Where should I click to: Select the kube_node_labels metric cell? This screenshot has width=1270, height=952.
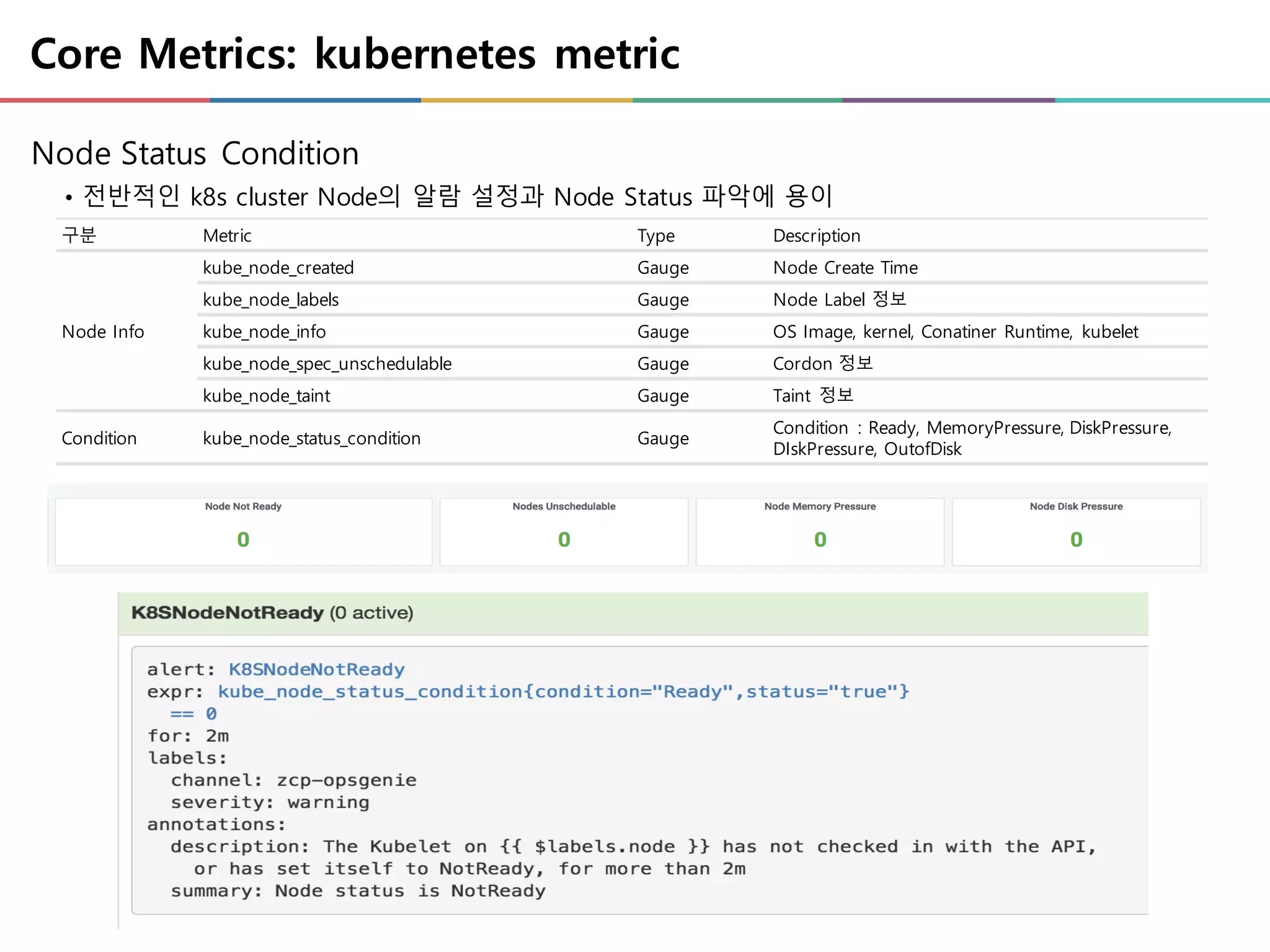click(x=270, y=300)
